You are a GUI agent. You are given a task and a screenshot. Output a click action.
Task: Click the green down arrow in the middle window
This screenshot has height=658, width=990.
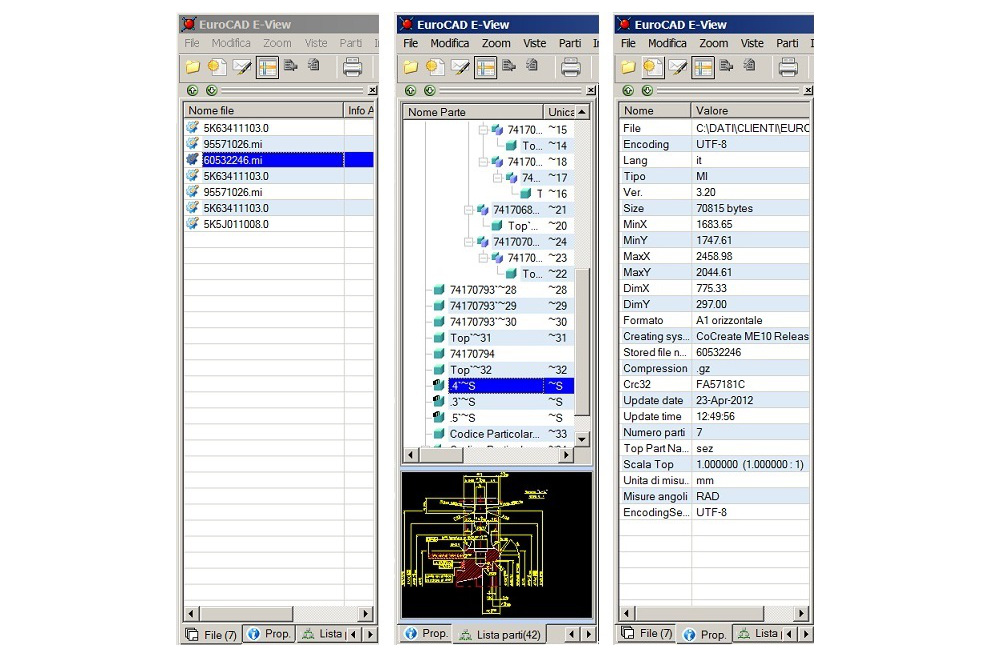coord(430,90)
